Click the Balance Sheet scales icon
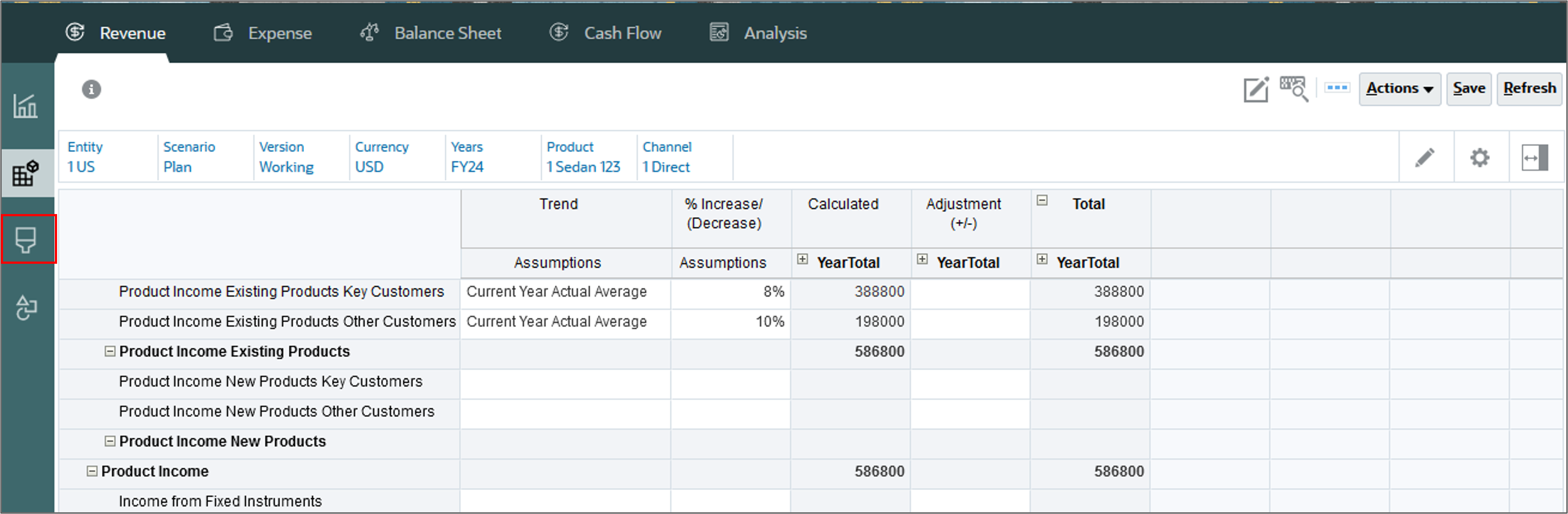Screen dimensions: 1568x514 click(369, 32)
